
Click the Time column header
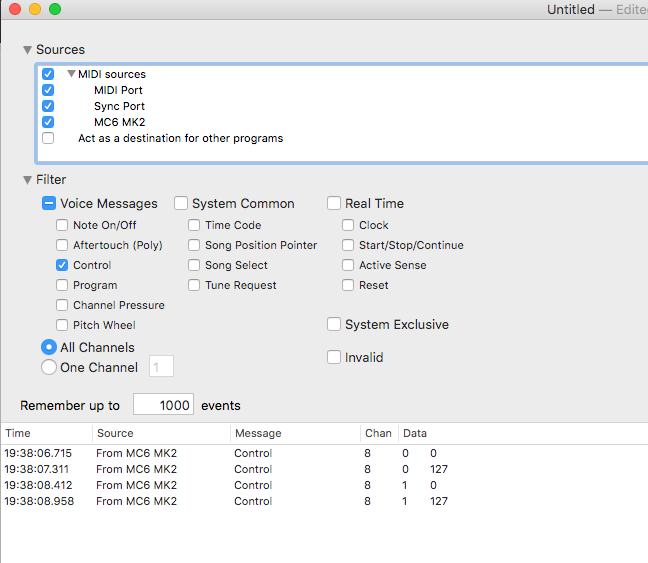click(47, 433)
